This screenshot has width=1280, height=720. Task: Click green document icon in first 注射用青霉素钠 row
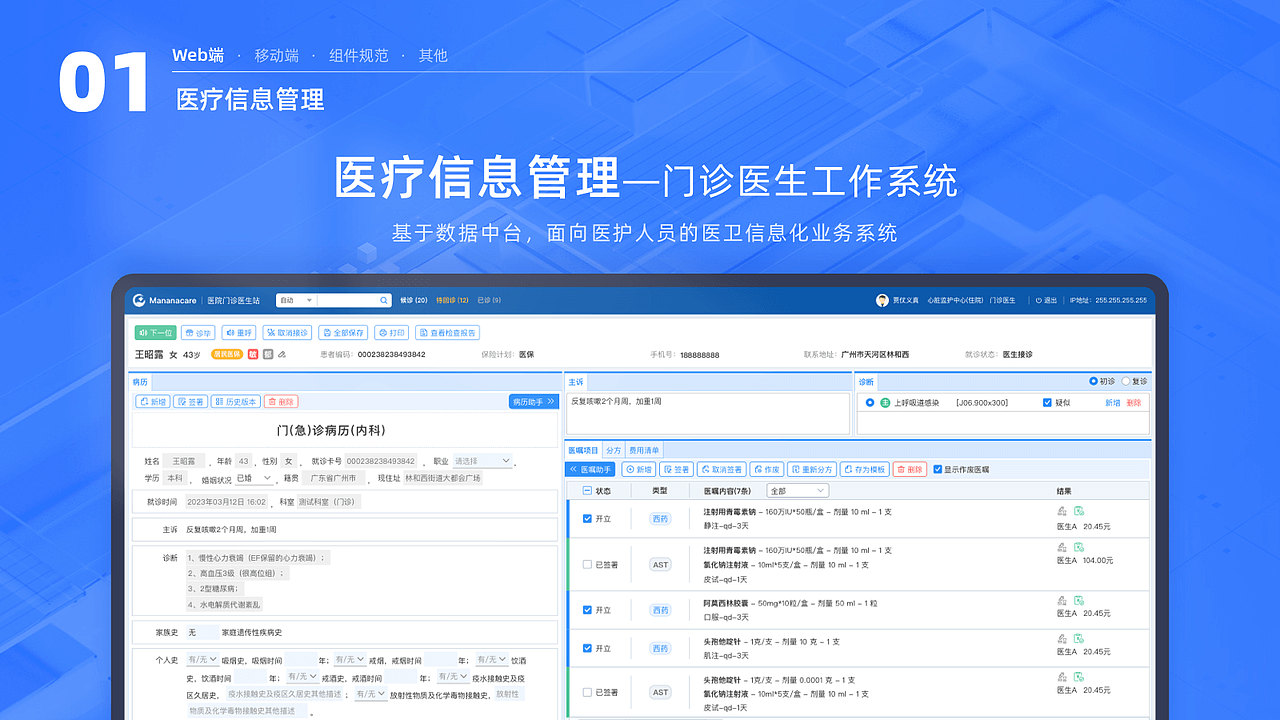click(1078, 511)
